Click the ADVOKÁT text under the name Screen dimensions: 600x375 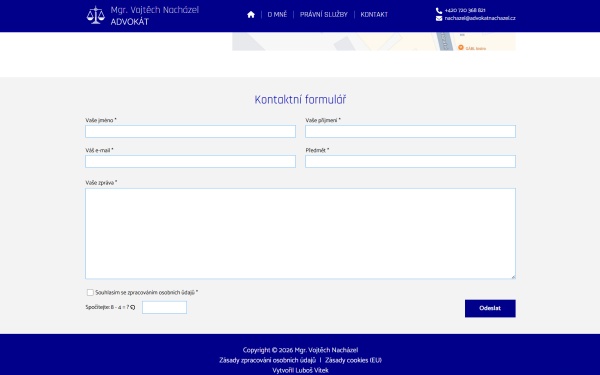[129, 22]
